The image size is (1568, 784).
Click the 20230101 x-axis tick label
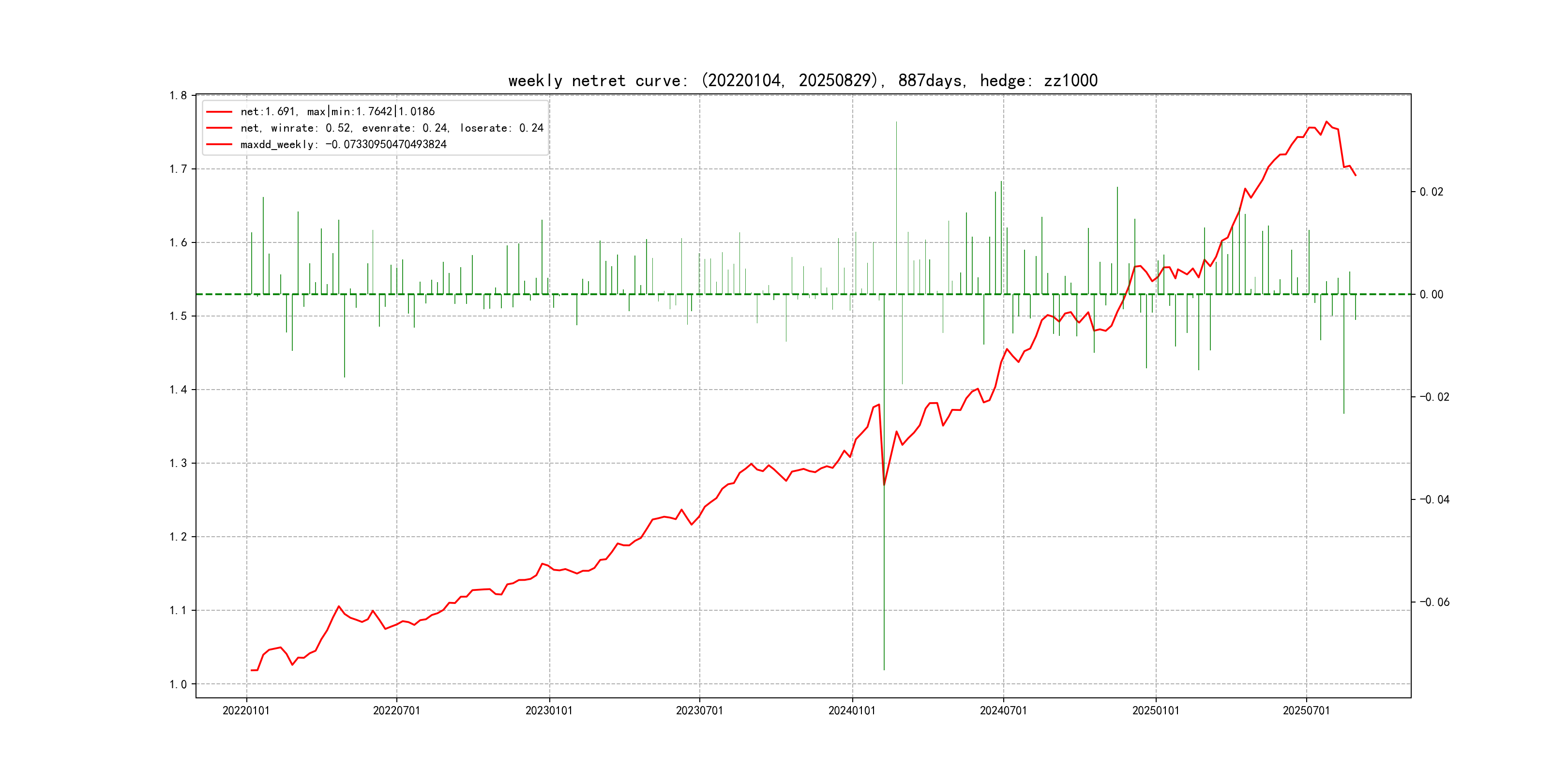[549, 710]
